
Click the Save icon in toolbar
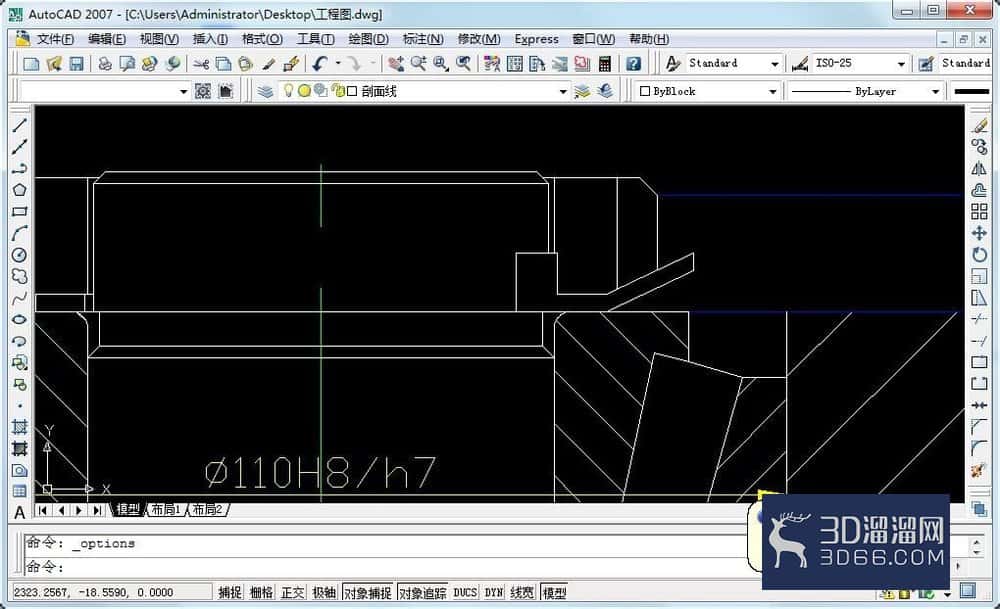tap(77, 64)
